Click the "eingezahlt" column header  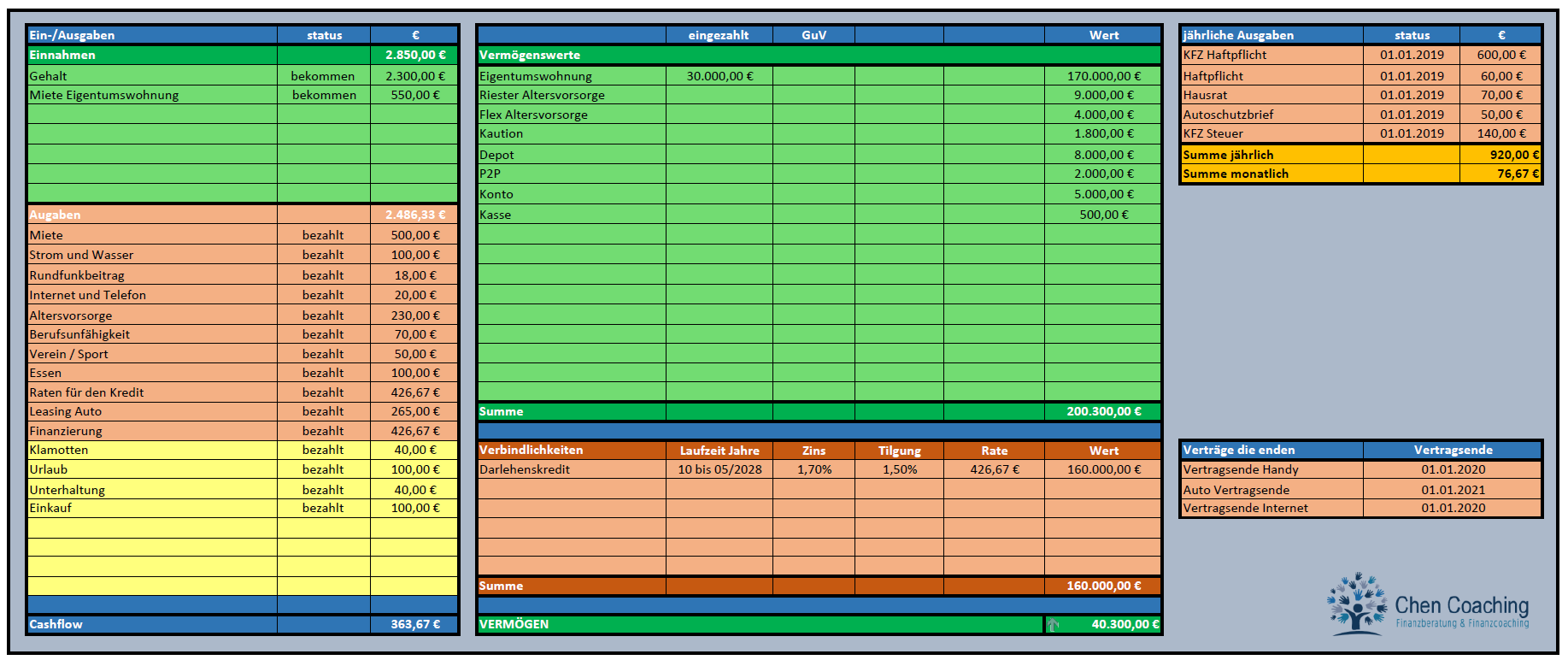tap(719, 35)
